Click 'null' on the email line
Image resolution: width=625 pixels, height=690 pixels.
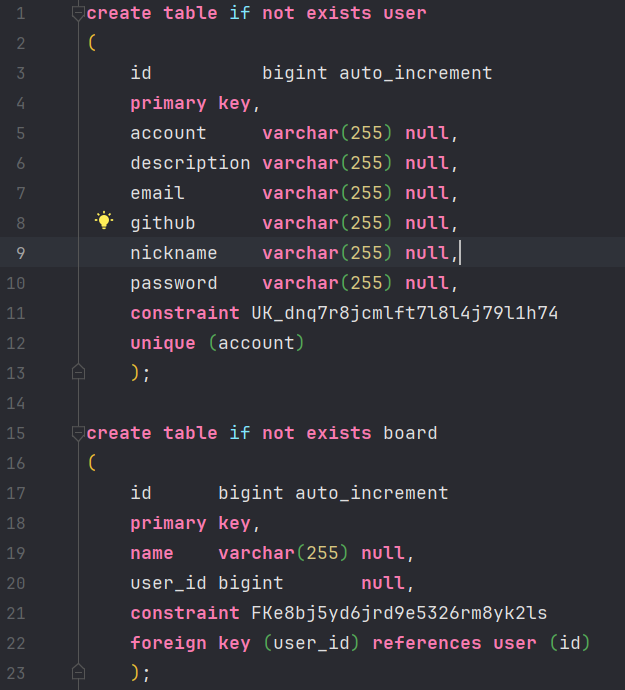(426, 193)
